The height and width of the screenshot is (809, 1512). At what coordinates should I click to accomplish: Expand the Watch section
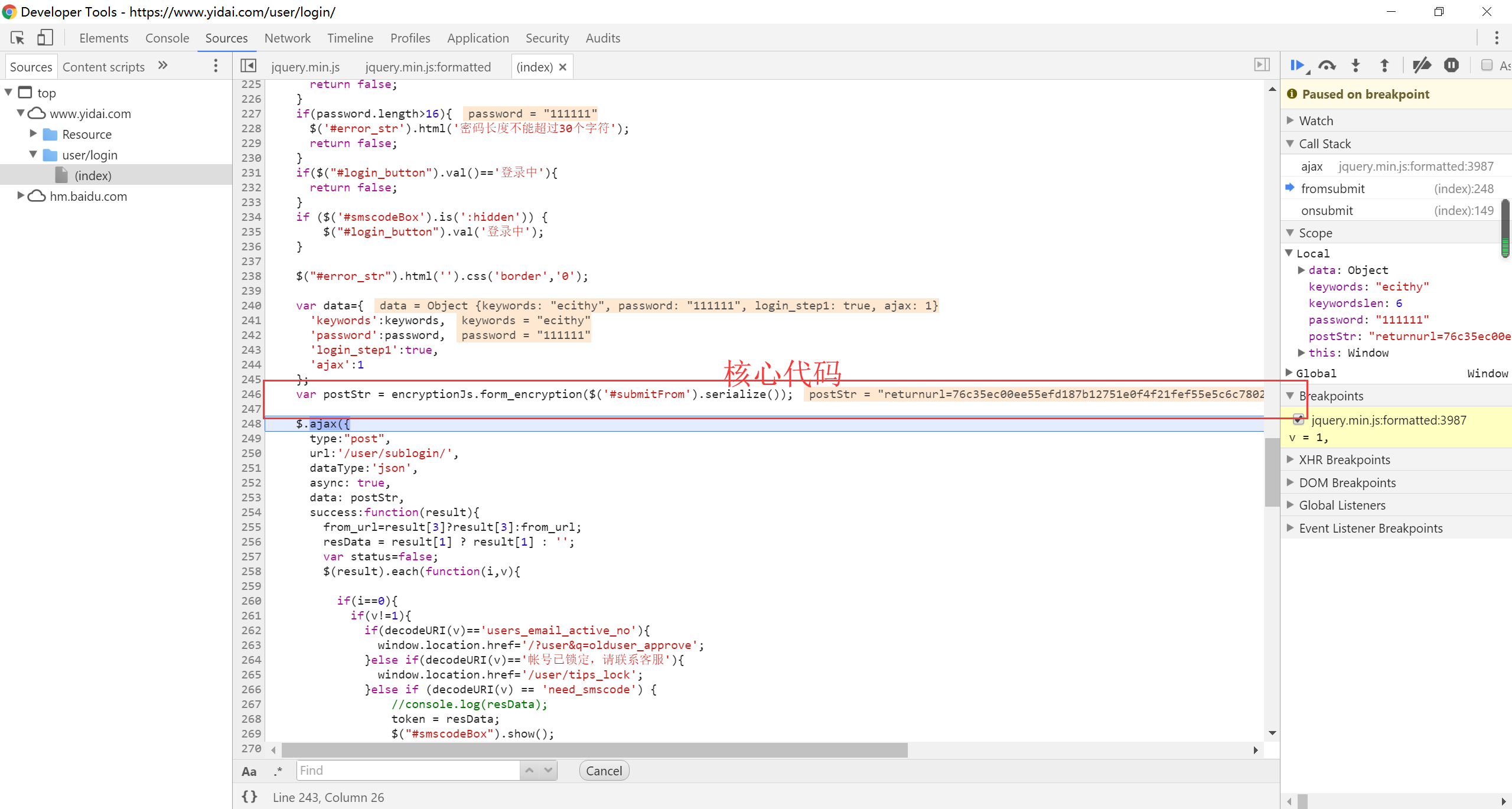click(x=1316, y=120)
